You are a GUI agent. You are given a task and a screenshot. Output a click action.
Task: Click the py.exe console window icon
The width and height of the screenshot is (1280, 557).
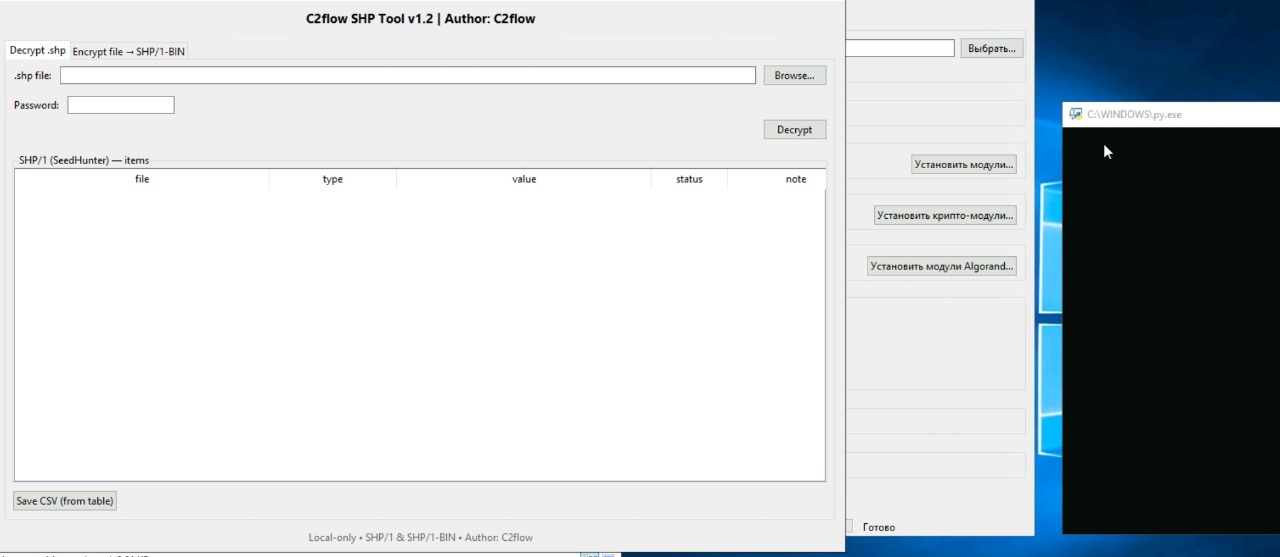[x=1076, y=114]
